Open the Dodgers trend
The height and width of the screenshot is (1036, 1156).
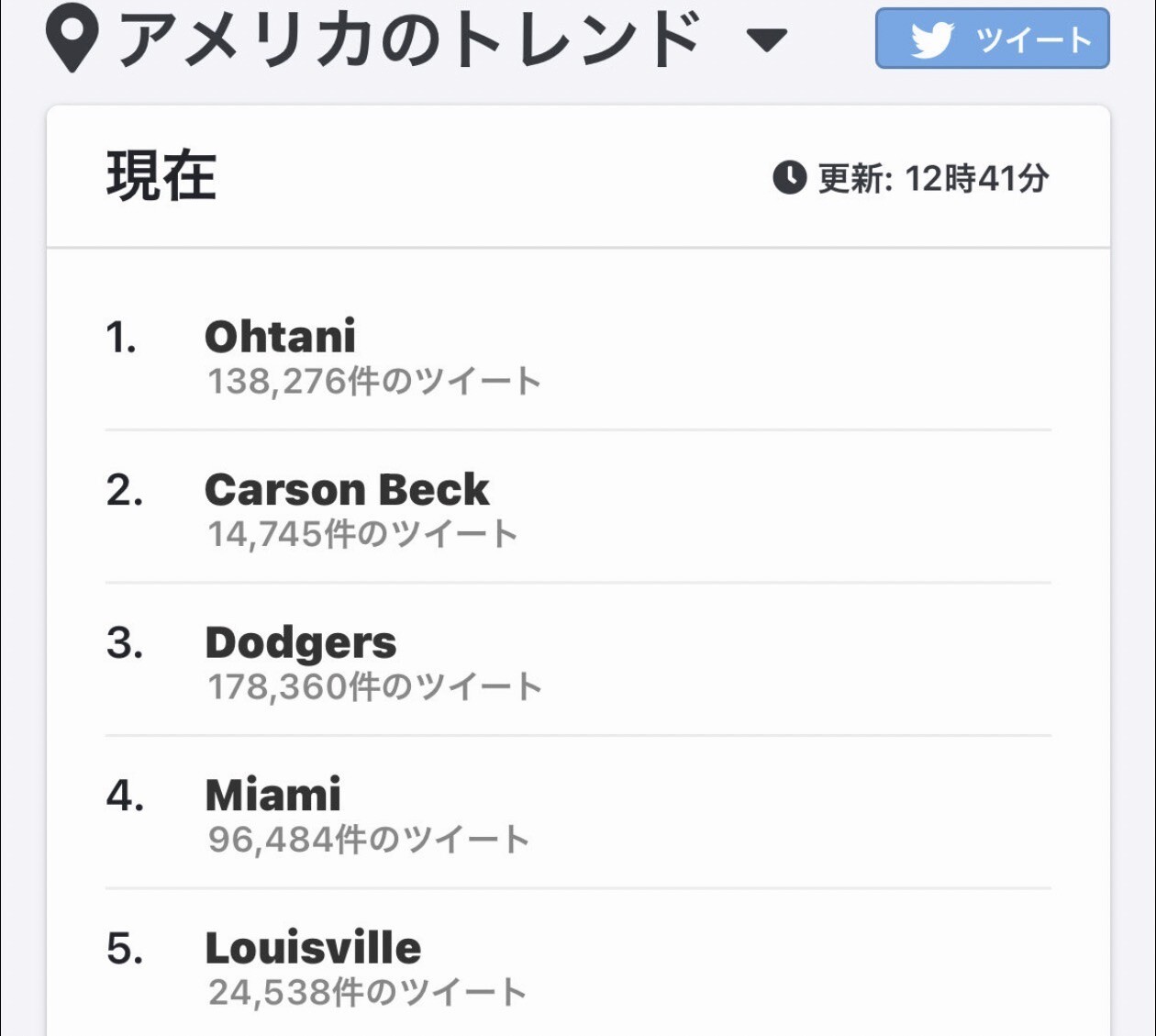(301, 642)
